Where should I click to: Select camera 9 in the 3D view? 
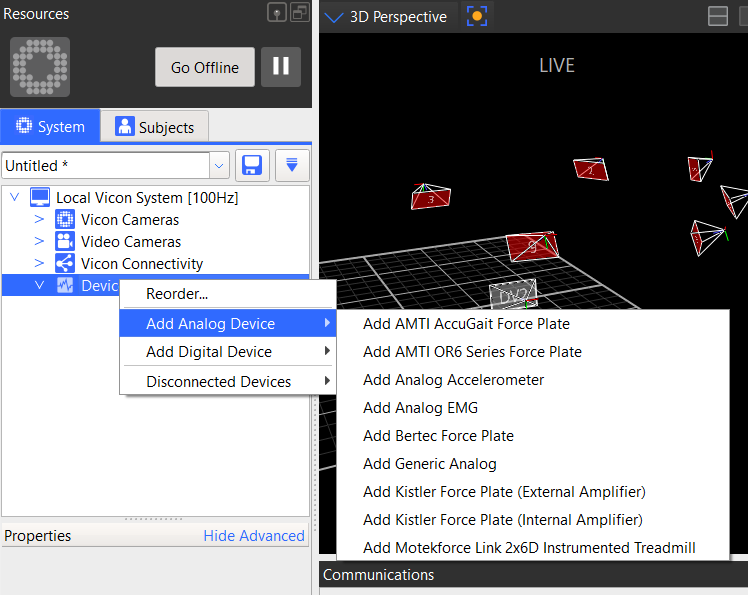pyautogui.click(x=532, y=246)
